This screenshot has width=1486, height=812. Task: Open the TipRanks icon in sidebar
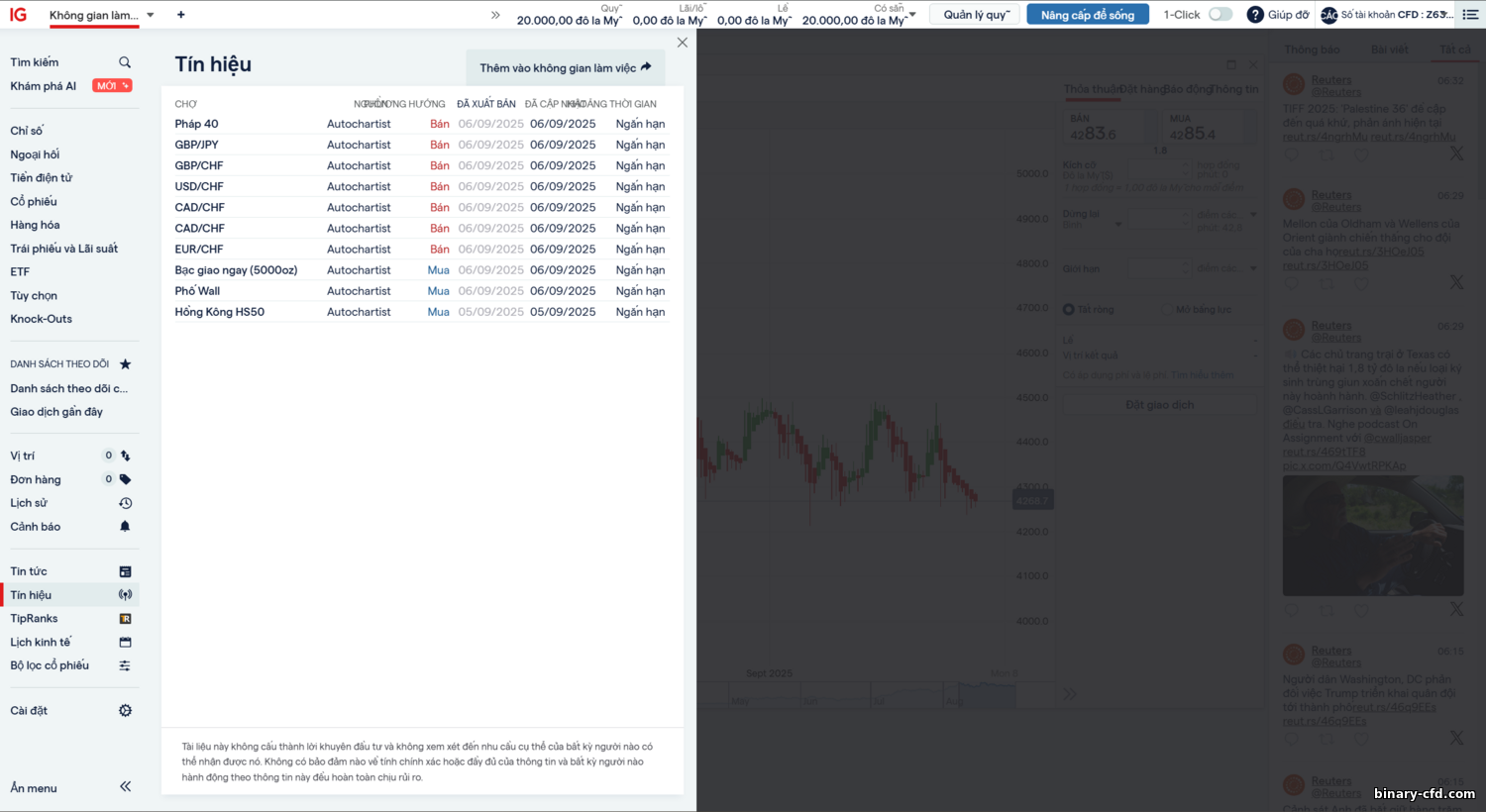[125, 619]
